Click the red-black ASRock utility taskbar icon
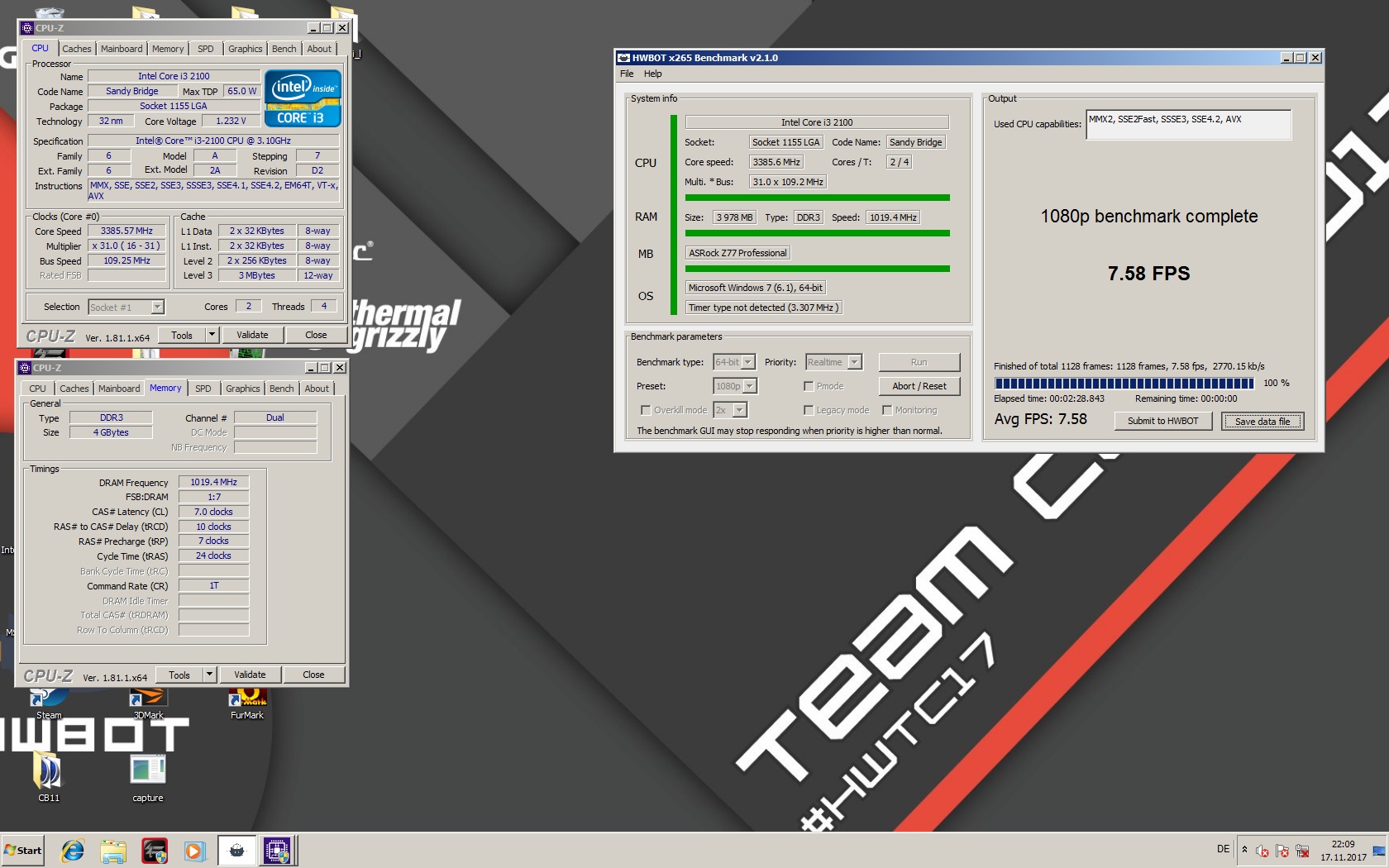Screen dimensions: 1389x868 pyautogui.click(x=154, y=850)
